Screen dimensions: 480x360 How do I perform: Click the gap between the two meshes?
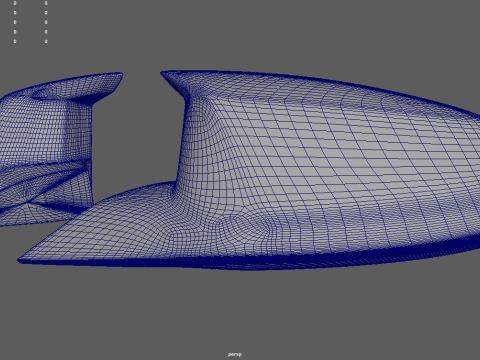coord(137,133)
